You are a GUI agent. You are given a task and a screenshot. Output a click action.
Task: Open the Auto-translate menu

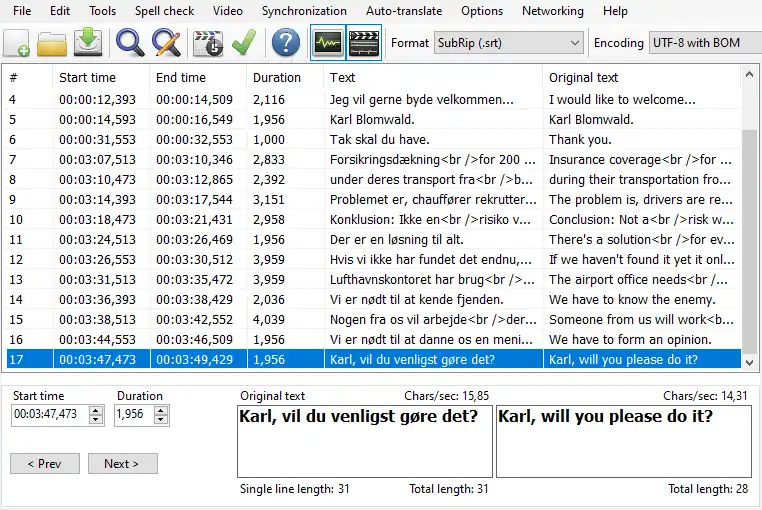(404, 11)
